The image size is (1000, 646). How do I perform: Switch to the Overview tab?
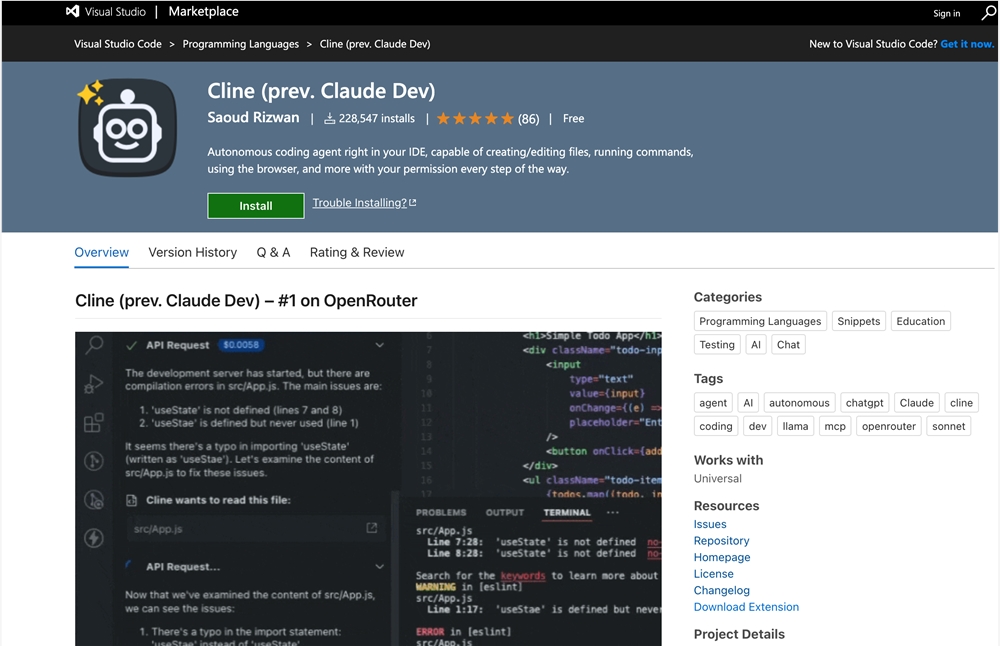tap(101, 253)
